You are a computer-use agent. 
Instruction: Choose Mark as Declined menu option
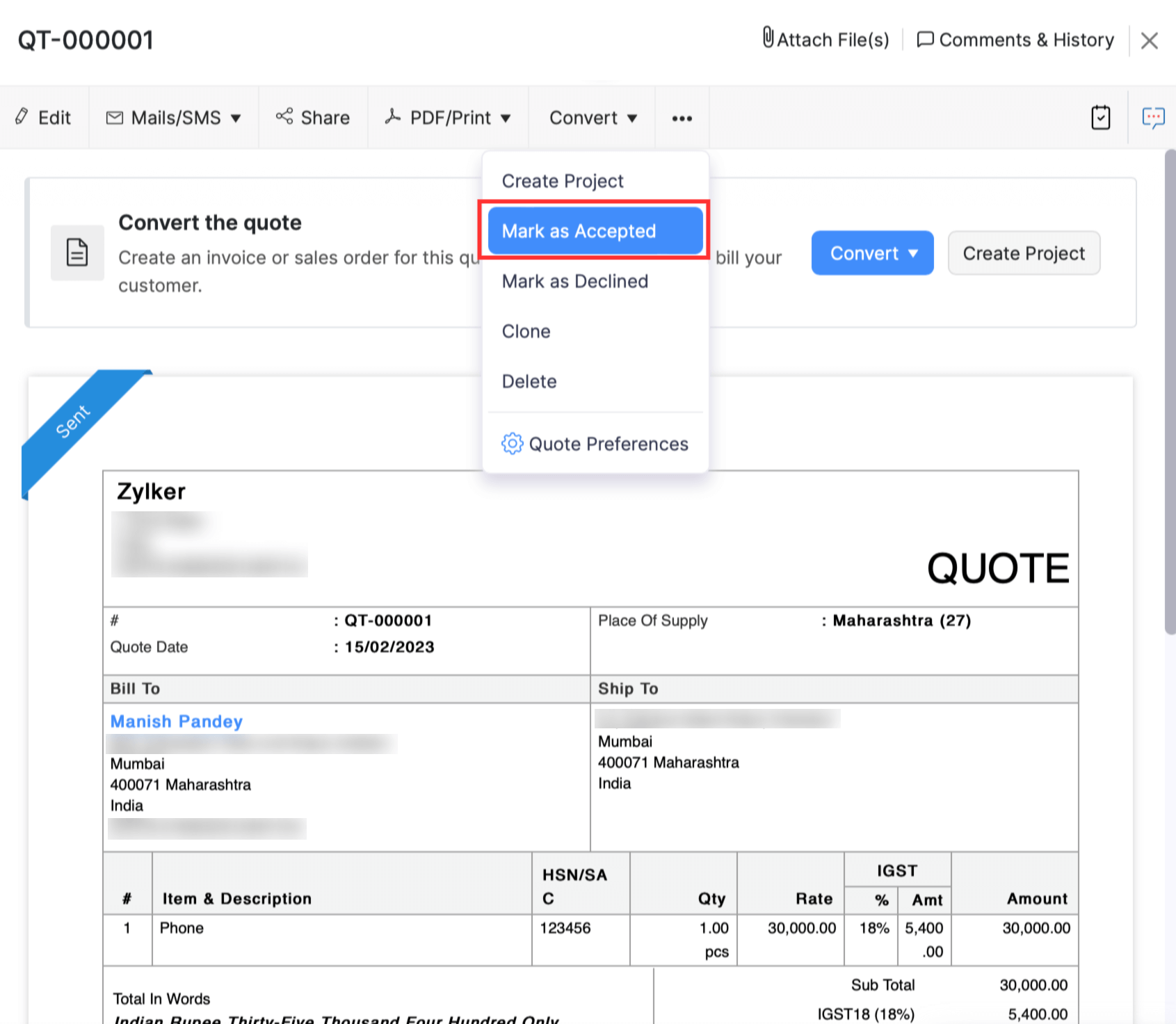[575, 281]
